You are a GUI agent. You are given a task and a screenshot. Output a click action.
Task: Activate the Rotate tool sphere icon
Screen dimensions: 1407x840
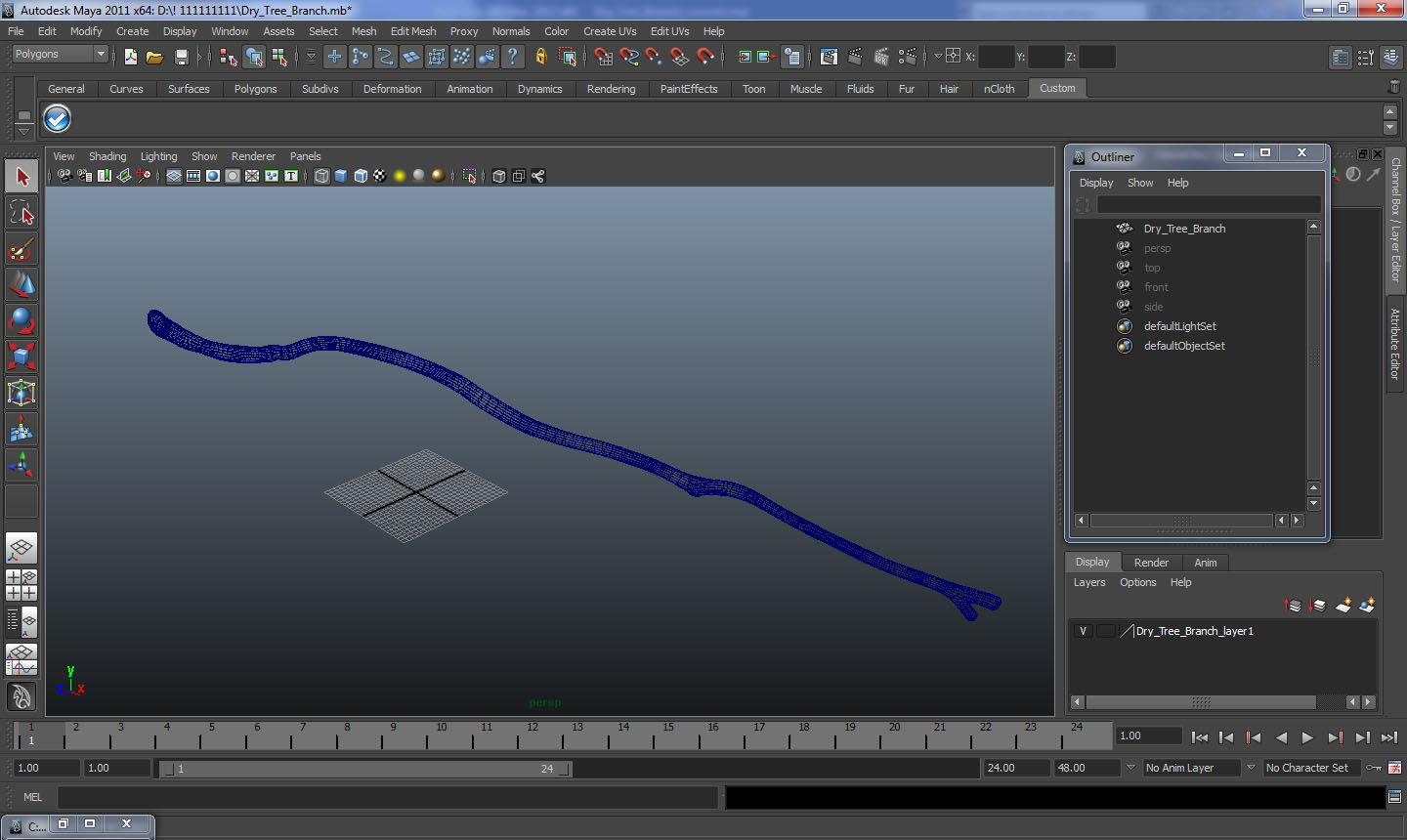pyautogui.click(x=21, y=320)
